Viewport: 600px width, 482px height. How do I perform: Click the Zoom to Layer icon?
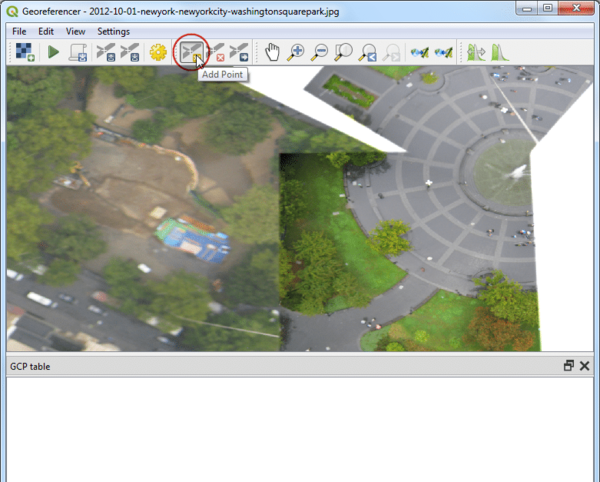(x=344, y=52)
